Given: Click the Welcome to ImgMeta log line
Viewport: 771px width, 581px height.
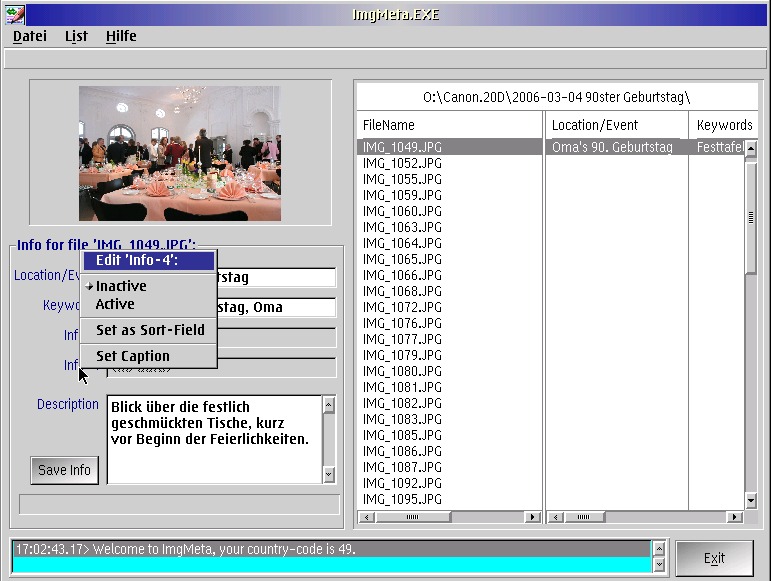Looking at the screenshot, I should click(x=331, y=549).
